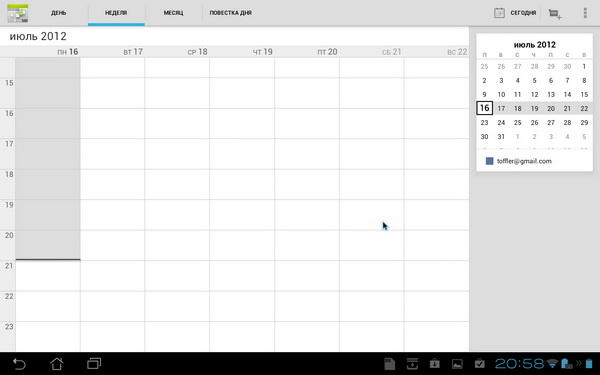This screenshot has height=375, width=600.
Task: Toggle the toffler@gmail.com calendar color square
Action: click(489, 161)
